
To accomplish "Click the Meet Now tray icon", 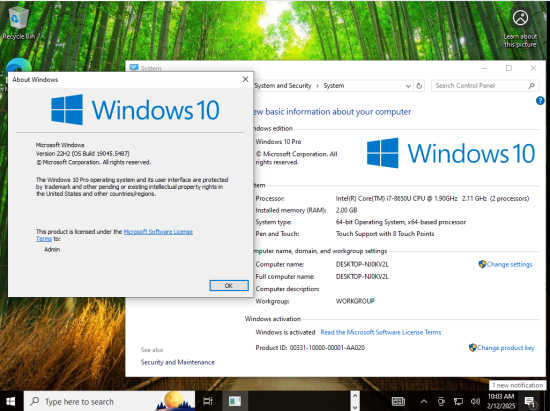I will point(441,402).
